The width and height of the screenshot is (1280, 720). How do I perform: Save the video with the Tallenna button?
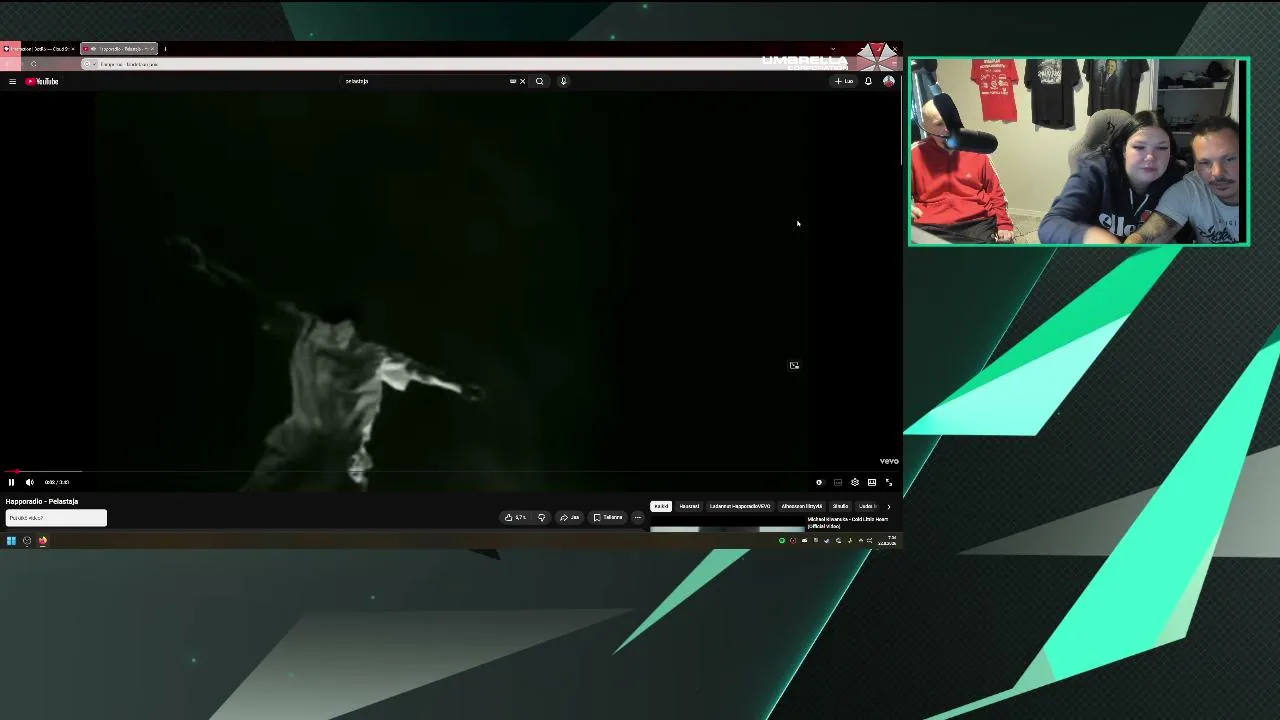click(x=608, y=517)
